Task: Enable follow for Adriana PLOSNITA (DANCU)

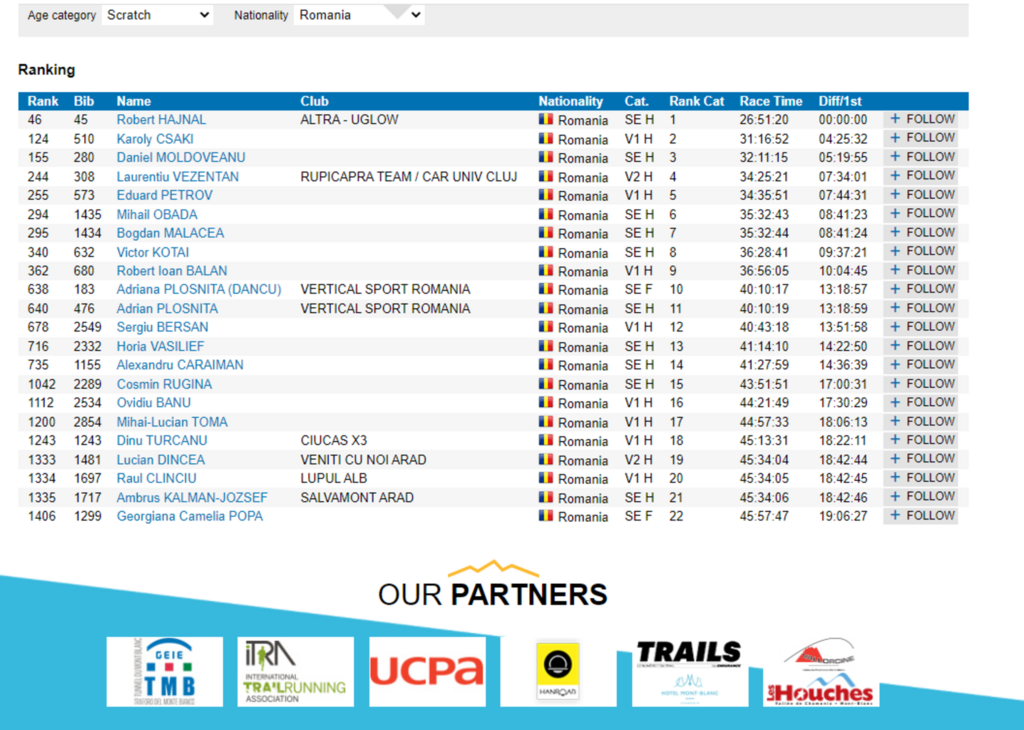Action: (x=921, y=289)
